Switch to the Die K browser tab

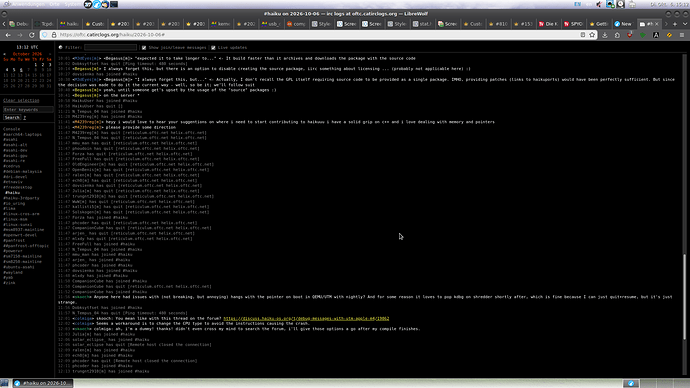click(549, 24)
